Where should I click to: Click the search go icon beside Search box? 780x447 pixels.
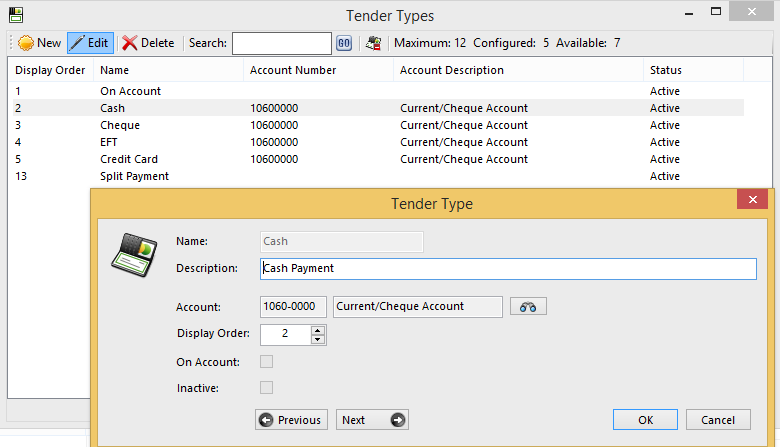click(x=344, y=43)
